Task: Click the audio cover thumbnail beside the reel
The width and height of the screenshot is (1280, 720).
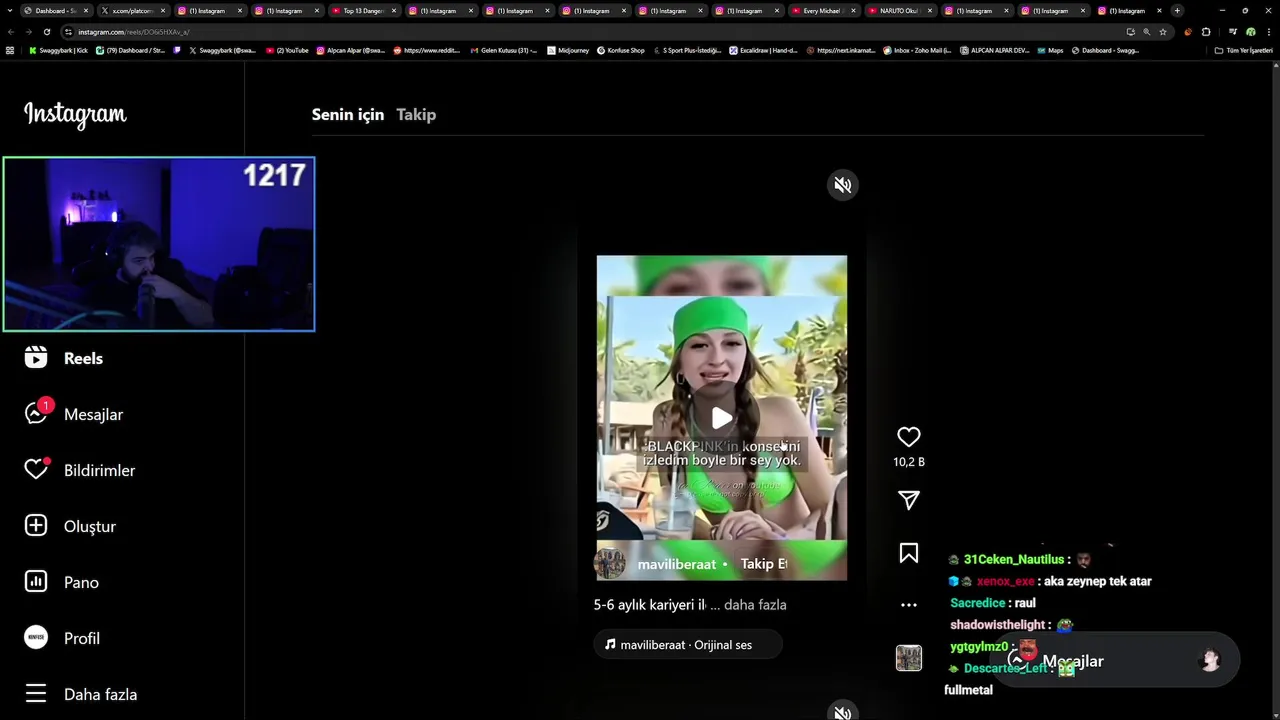Action: (x=909, y=658)
